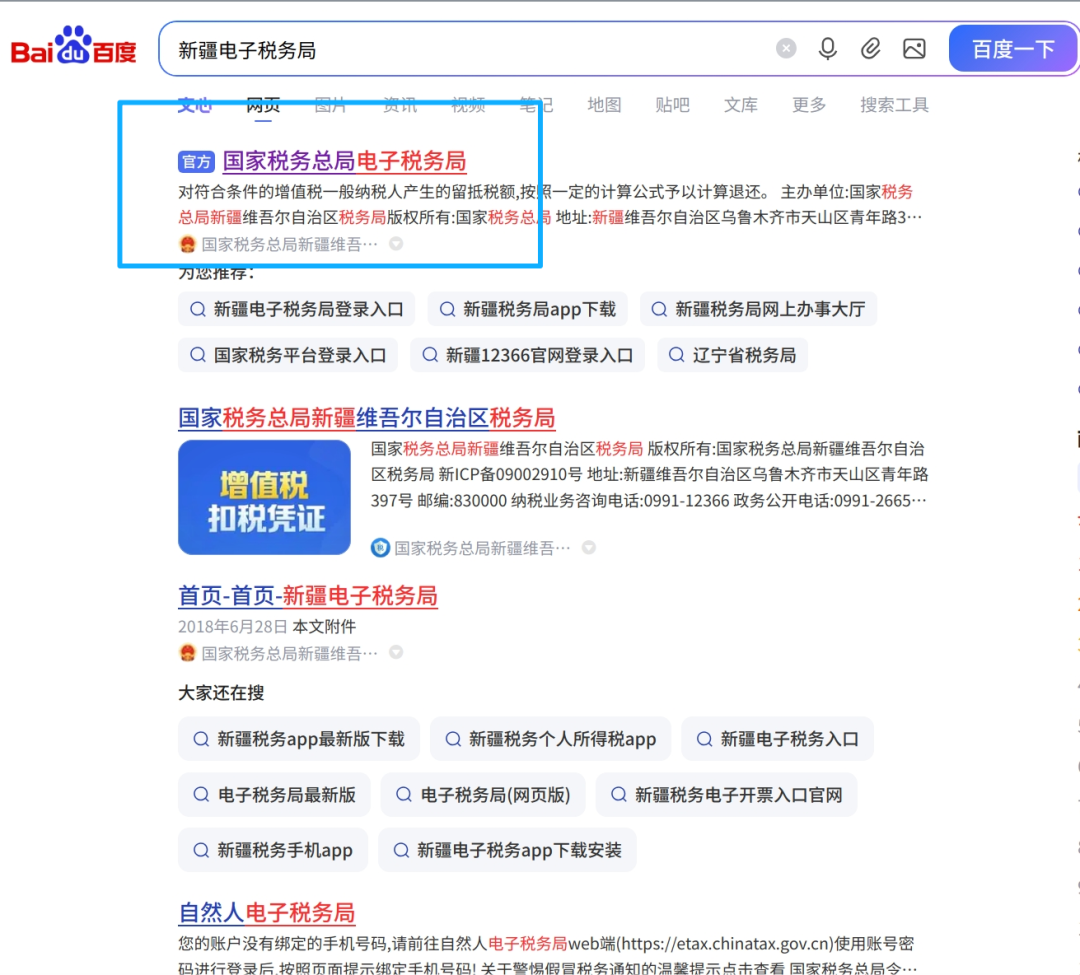Search related 电子税务局最新版
The height and width of the screenshot is (975, 1080).
[x=274, y=795]
